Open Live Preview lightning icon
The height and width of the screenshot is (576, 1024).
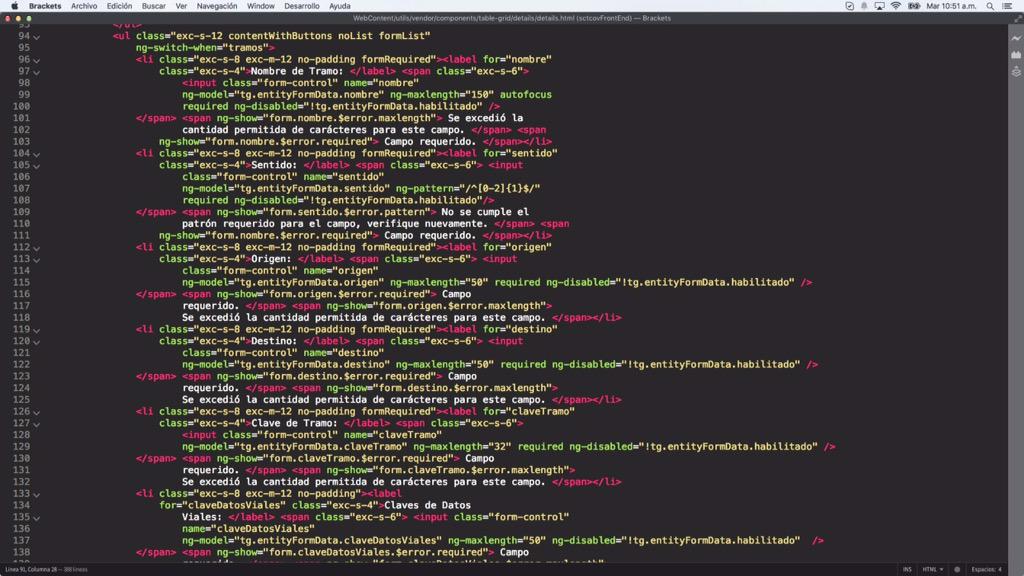(1016, 39)
